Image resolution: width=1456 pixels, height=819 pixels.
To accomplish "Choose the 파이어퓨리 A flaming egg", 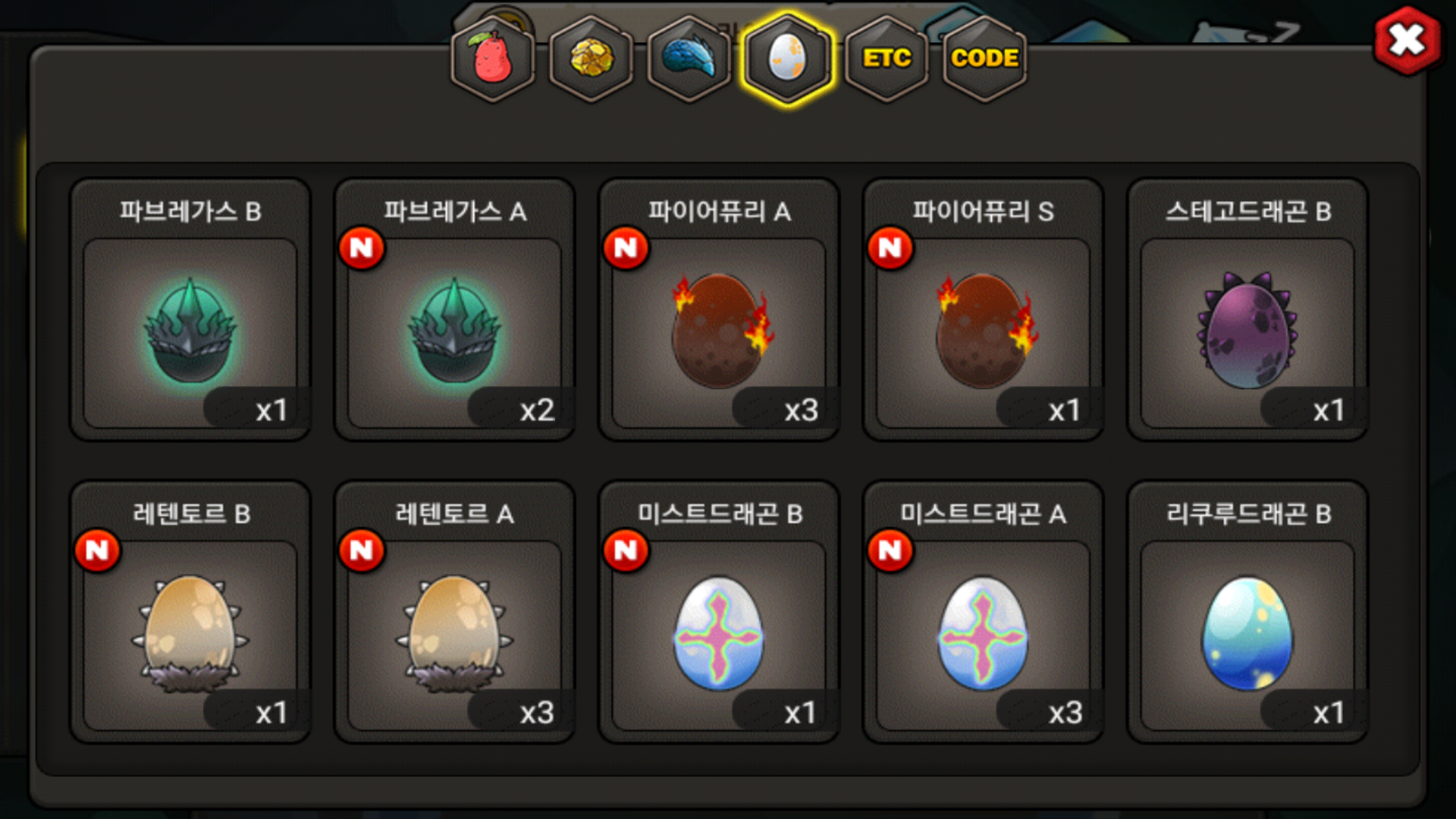I will (719, 309).
